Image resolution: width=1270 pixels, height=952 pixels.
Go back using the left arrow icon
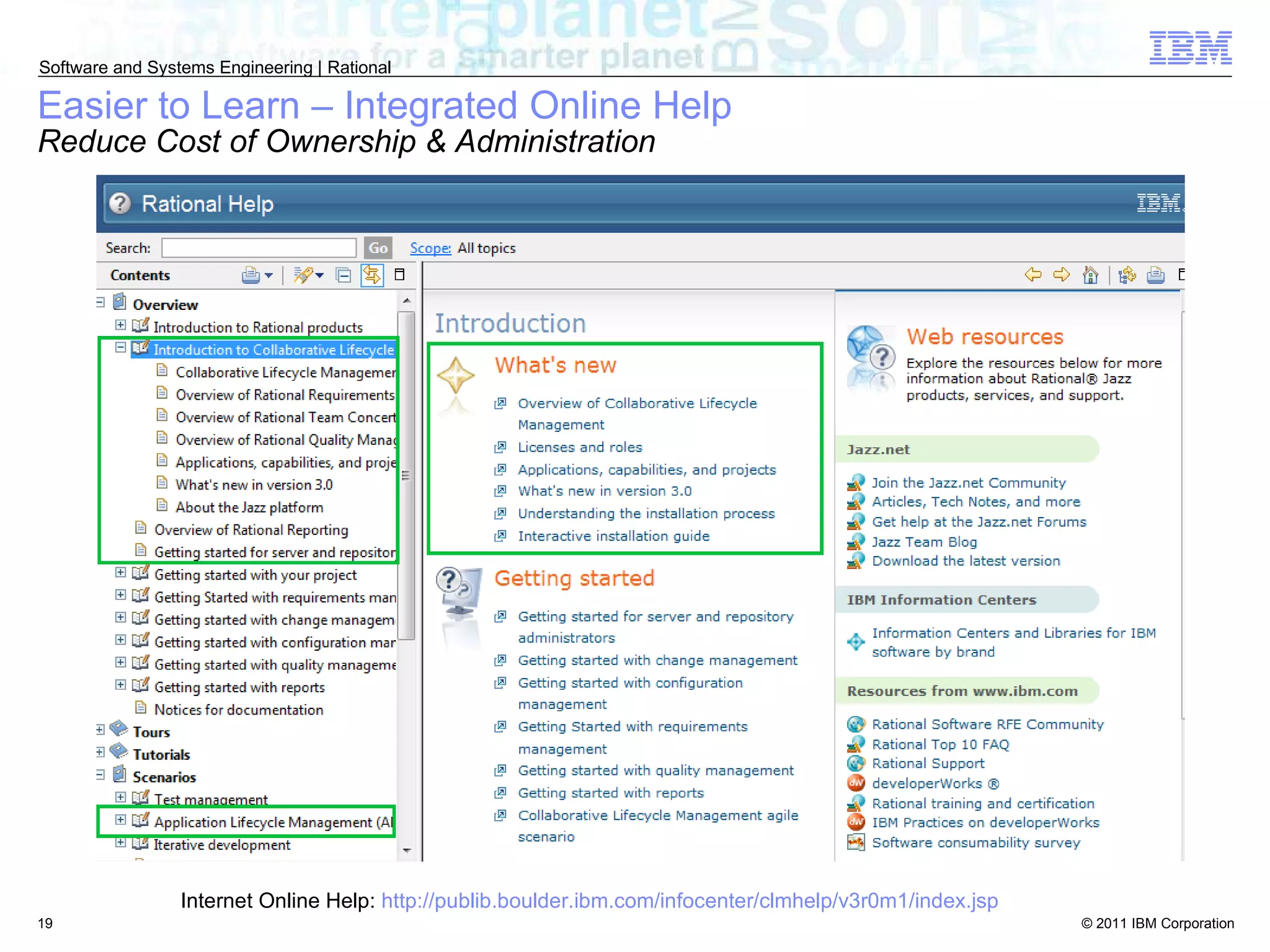[1033, 274]
